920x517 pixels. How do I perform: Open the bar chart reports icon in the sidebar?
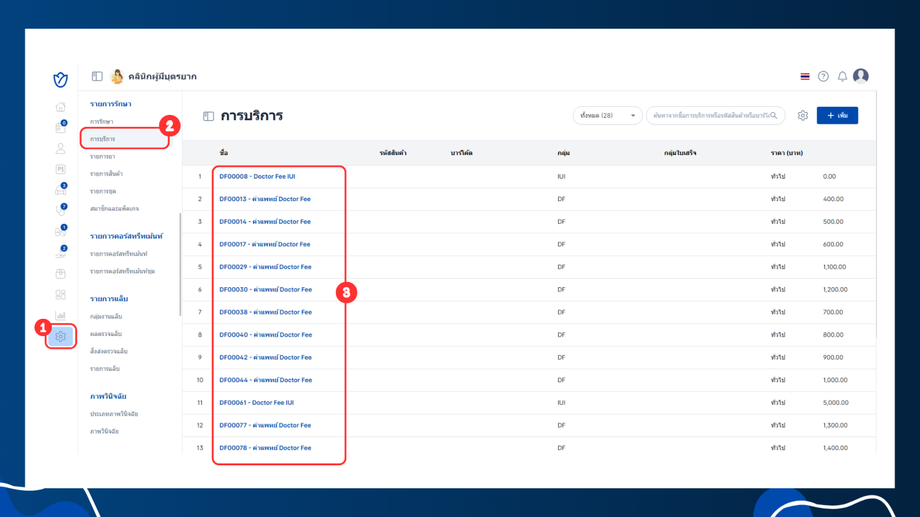tap(60, 316)
